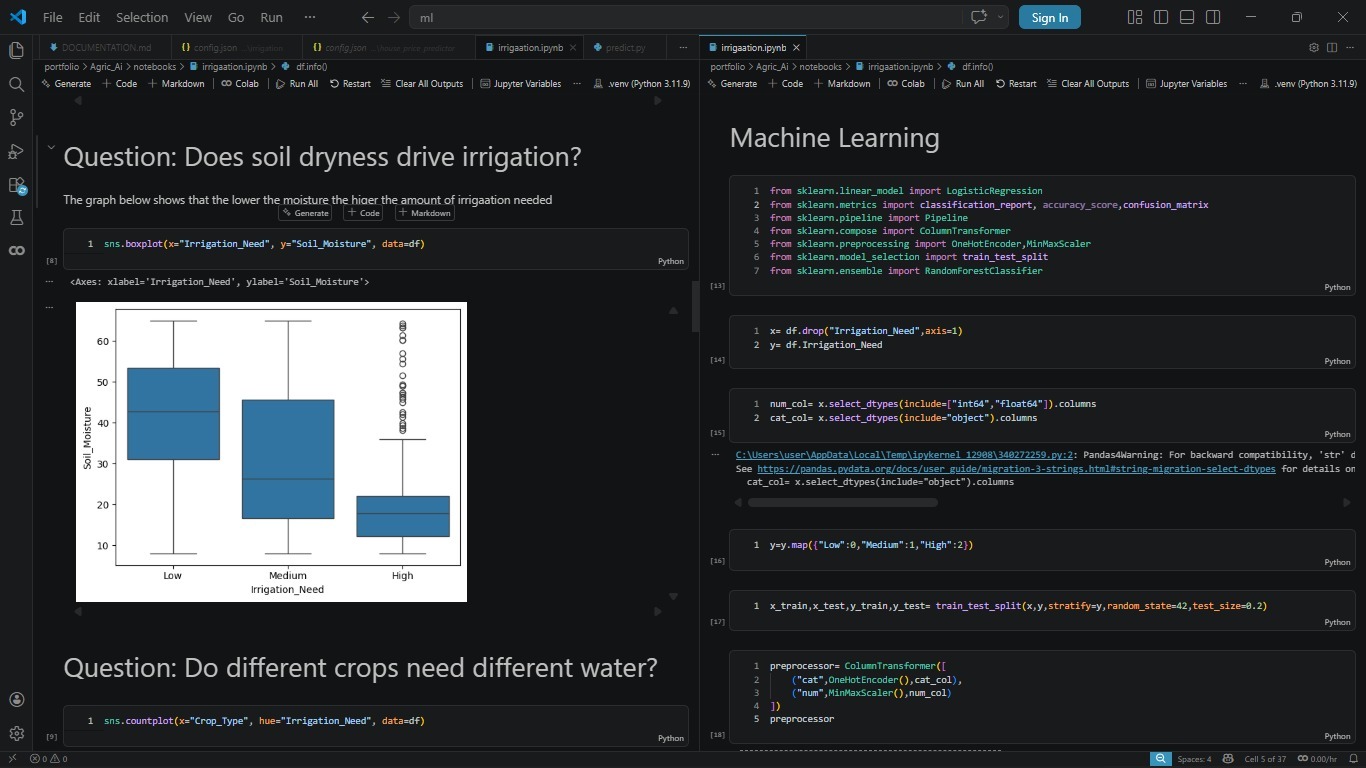Click Clear All Outputs in right notebook toolbar
The height and width of the screenshot is (768, 1366).
(1089, 84)
